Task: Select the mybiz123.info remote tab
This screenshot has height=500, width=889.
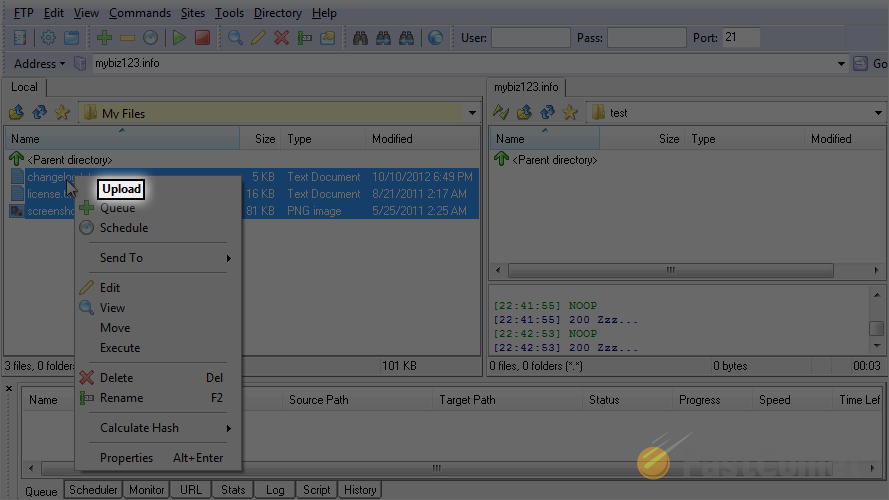Action: (x=526, y=87)
